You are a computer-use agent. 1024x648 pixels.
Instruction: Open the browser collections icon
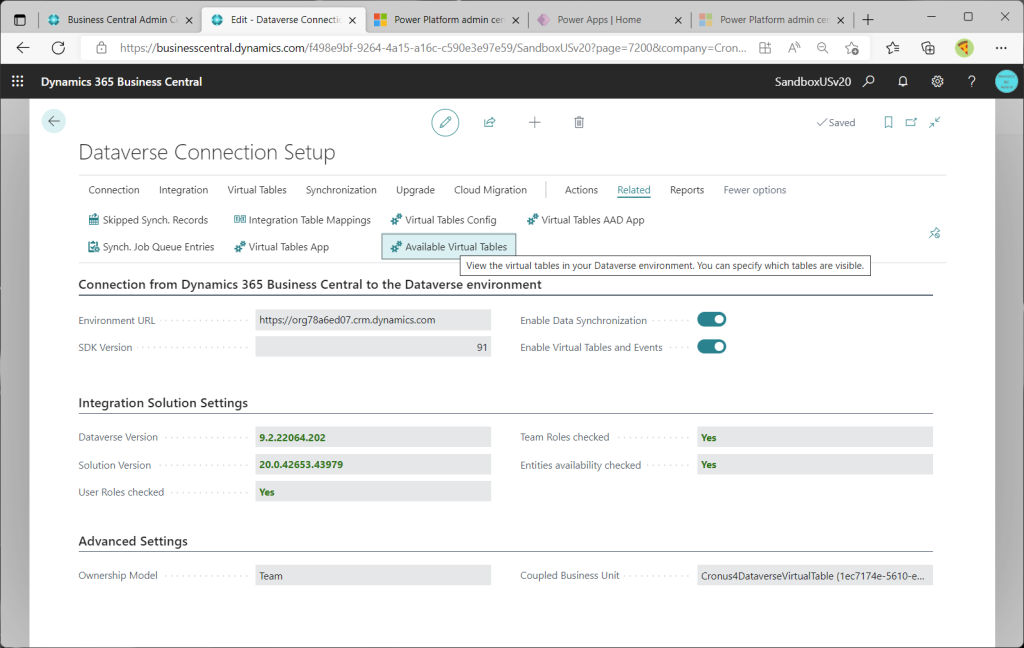coord(928,48)
